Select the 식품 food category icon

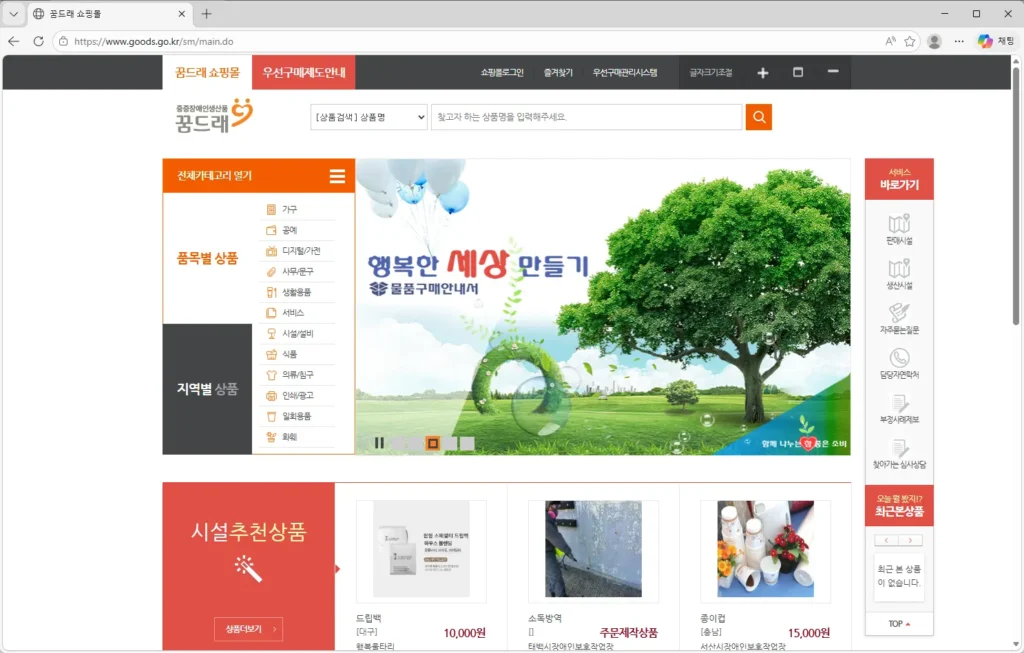[x=270, y=353]
